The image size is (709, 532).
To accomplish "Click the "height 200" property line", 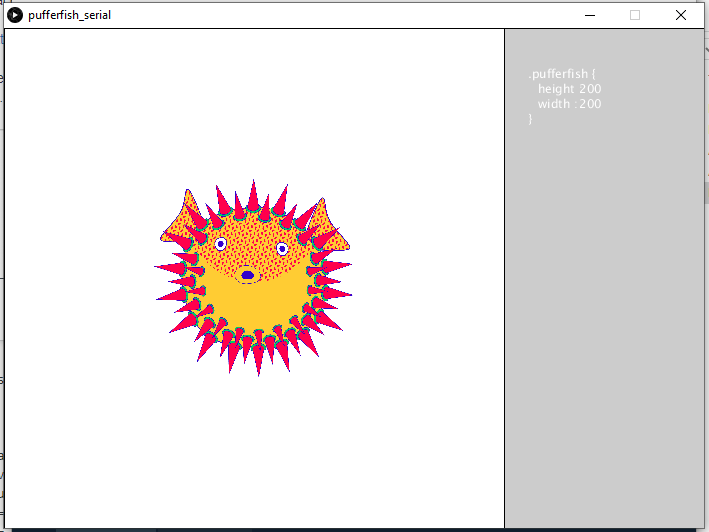I will point(569,89).
